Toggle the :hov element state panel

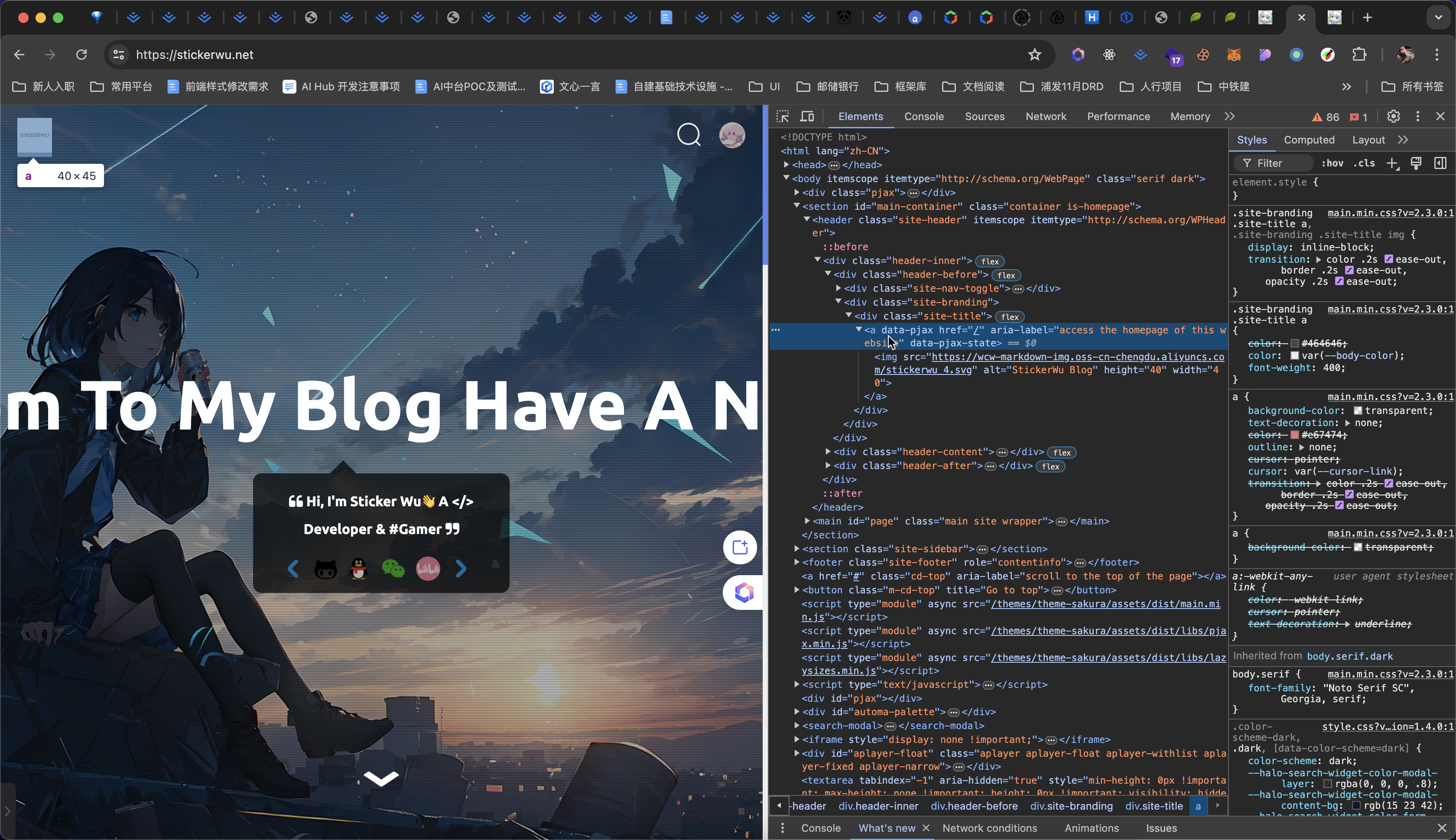1332,163
